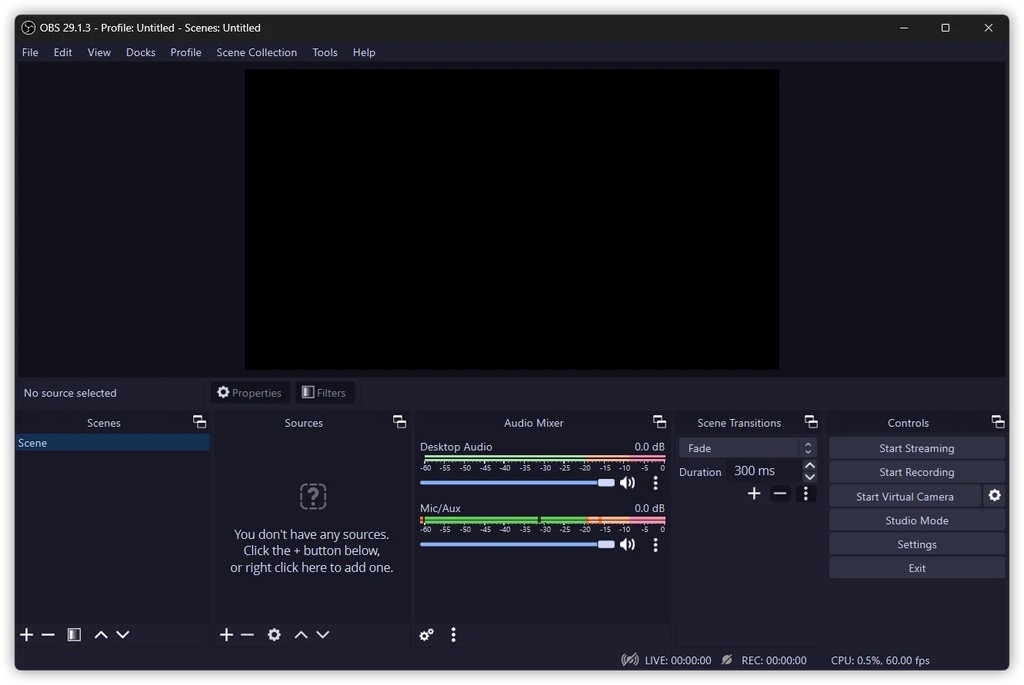Mute the Desktop Audio speaker icon
Viewport: 1024px width, 685px height.
pos(628,482)
